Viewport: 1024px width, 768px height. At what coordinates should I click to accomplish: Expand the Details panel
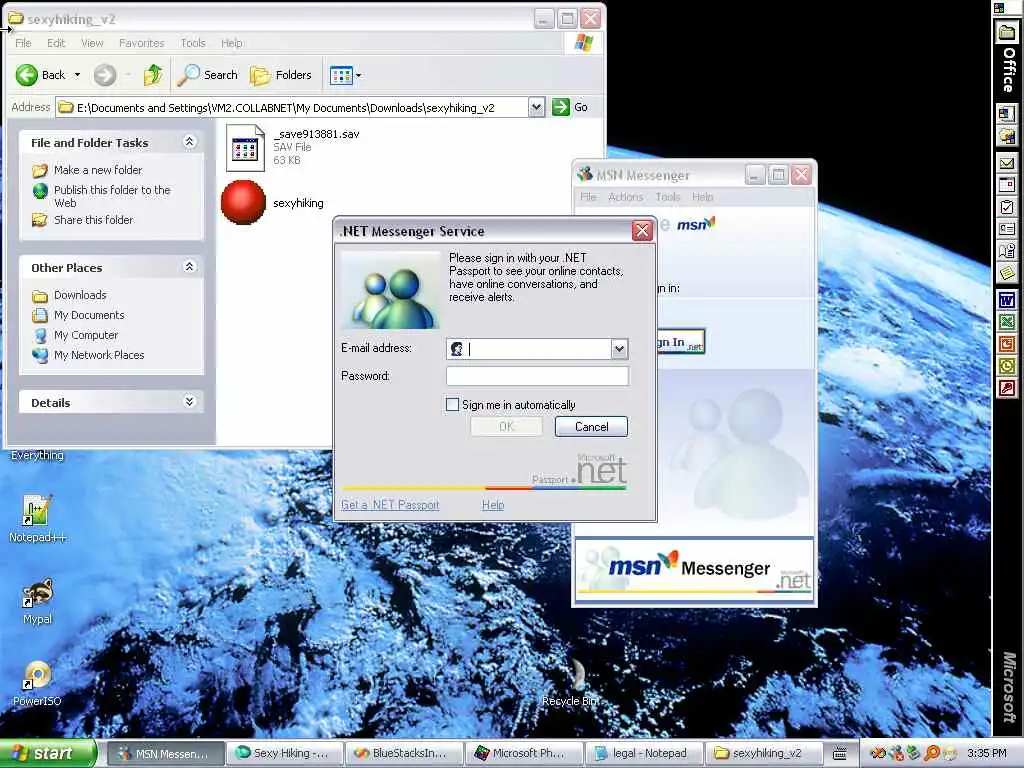[x=189, y=402]
